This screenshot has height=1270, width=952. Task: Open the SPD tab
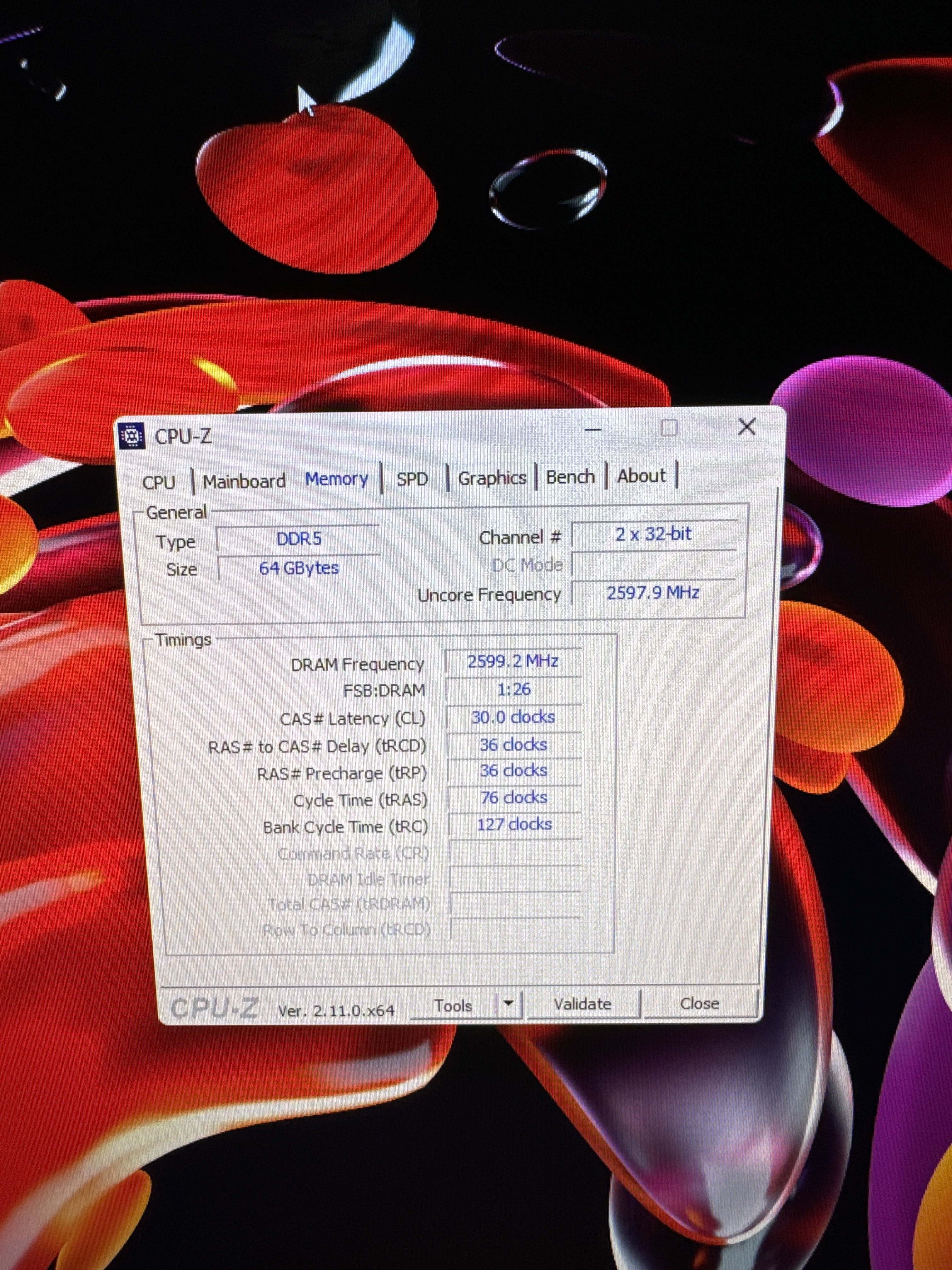tap(413, 479)
